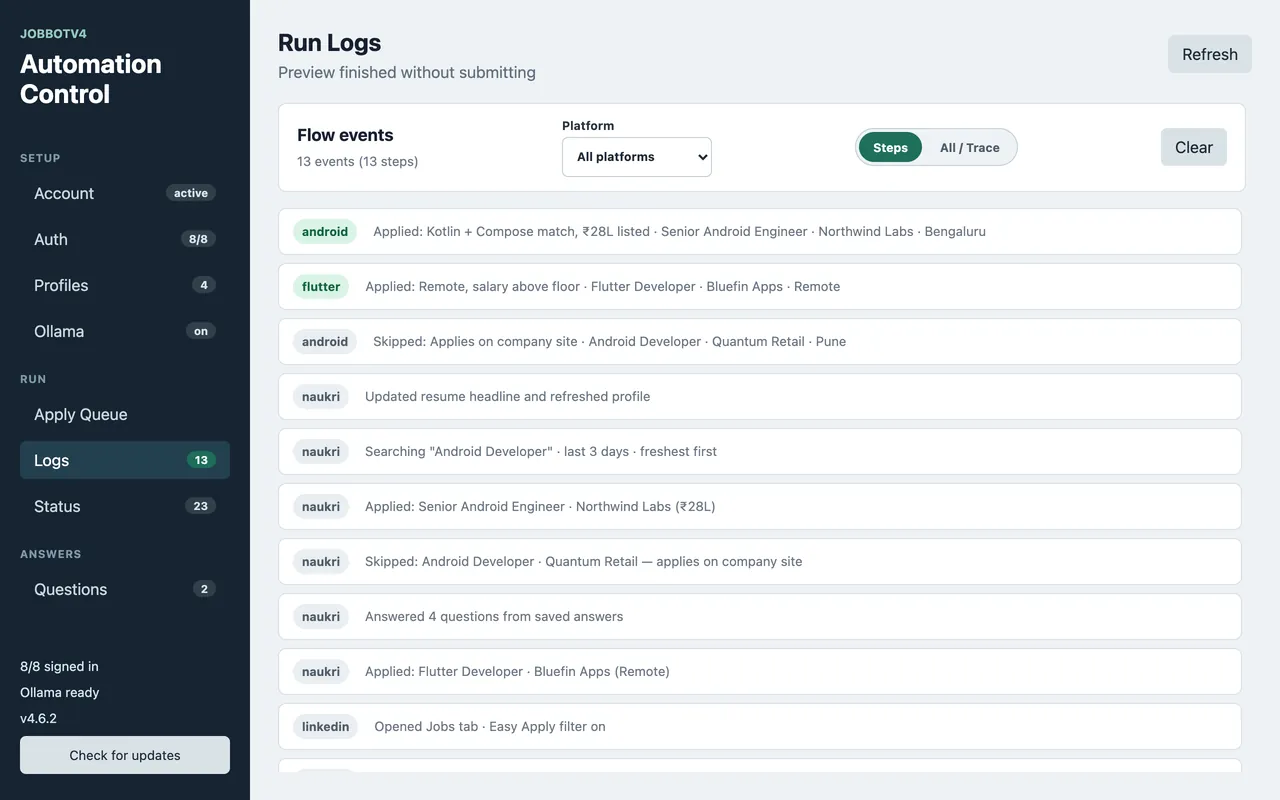Open the Status page
Screen dimensions: 1280x800
[x=125, y=506]
